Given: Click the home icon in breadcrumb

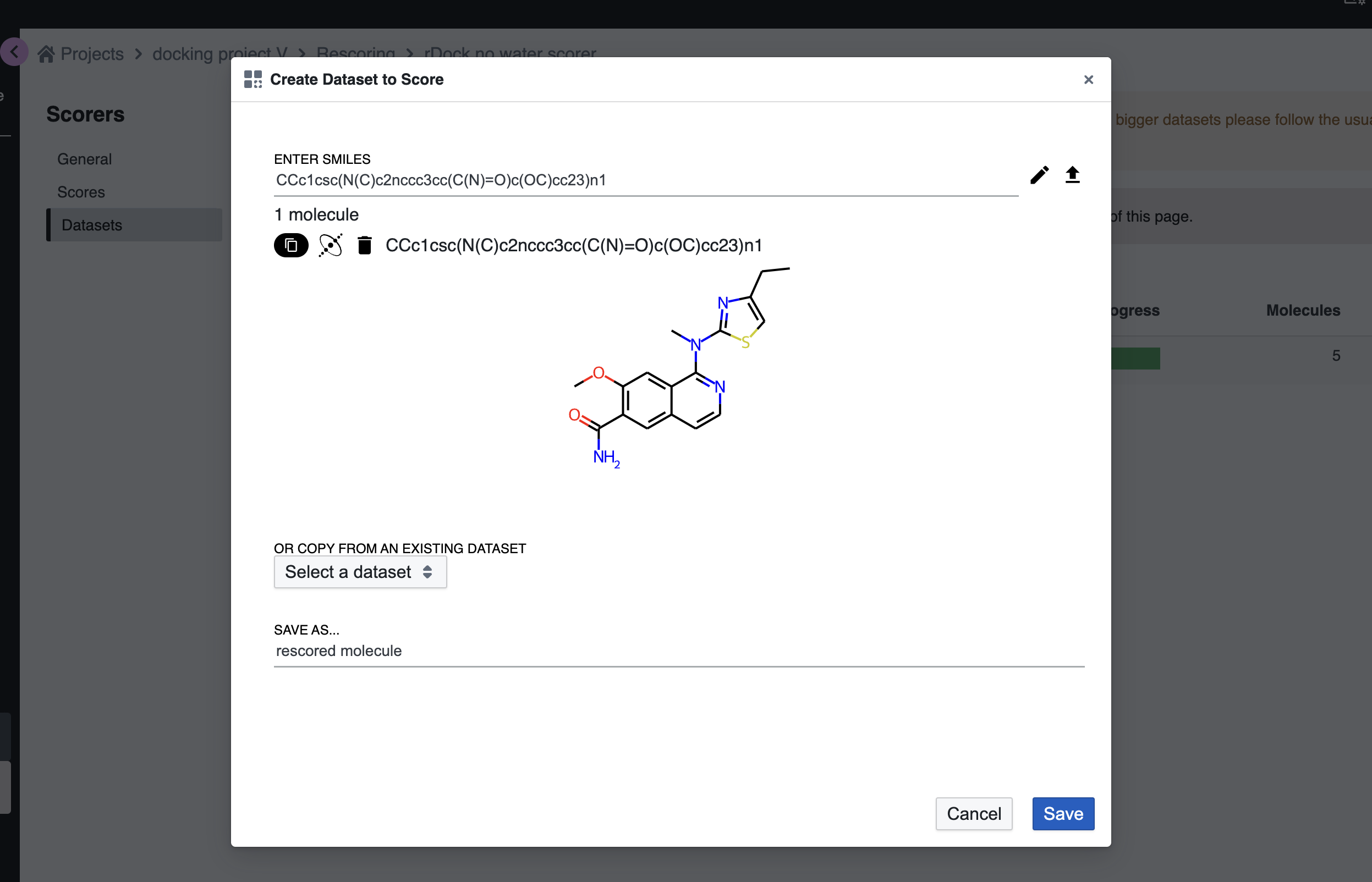Looking at the screenshot, I should pos(46,54).
